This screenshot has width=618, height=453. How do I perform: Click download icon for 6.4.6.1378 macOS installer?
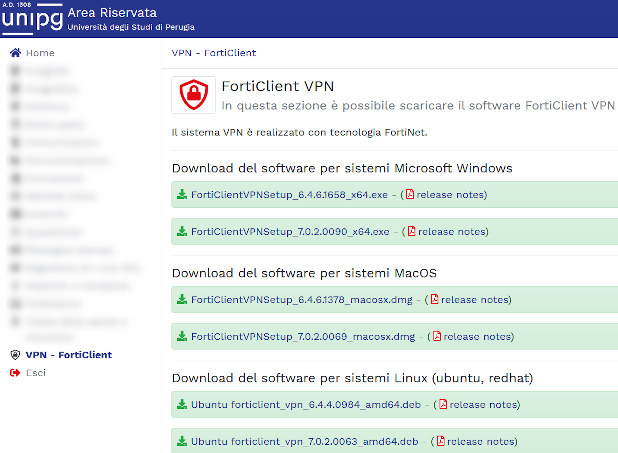[182, 299]
